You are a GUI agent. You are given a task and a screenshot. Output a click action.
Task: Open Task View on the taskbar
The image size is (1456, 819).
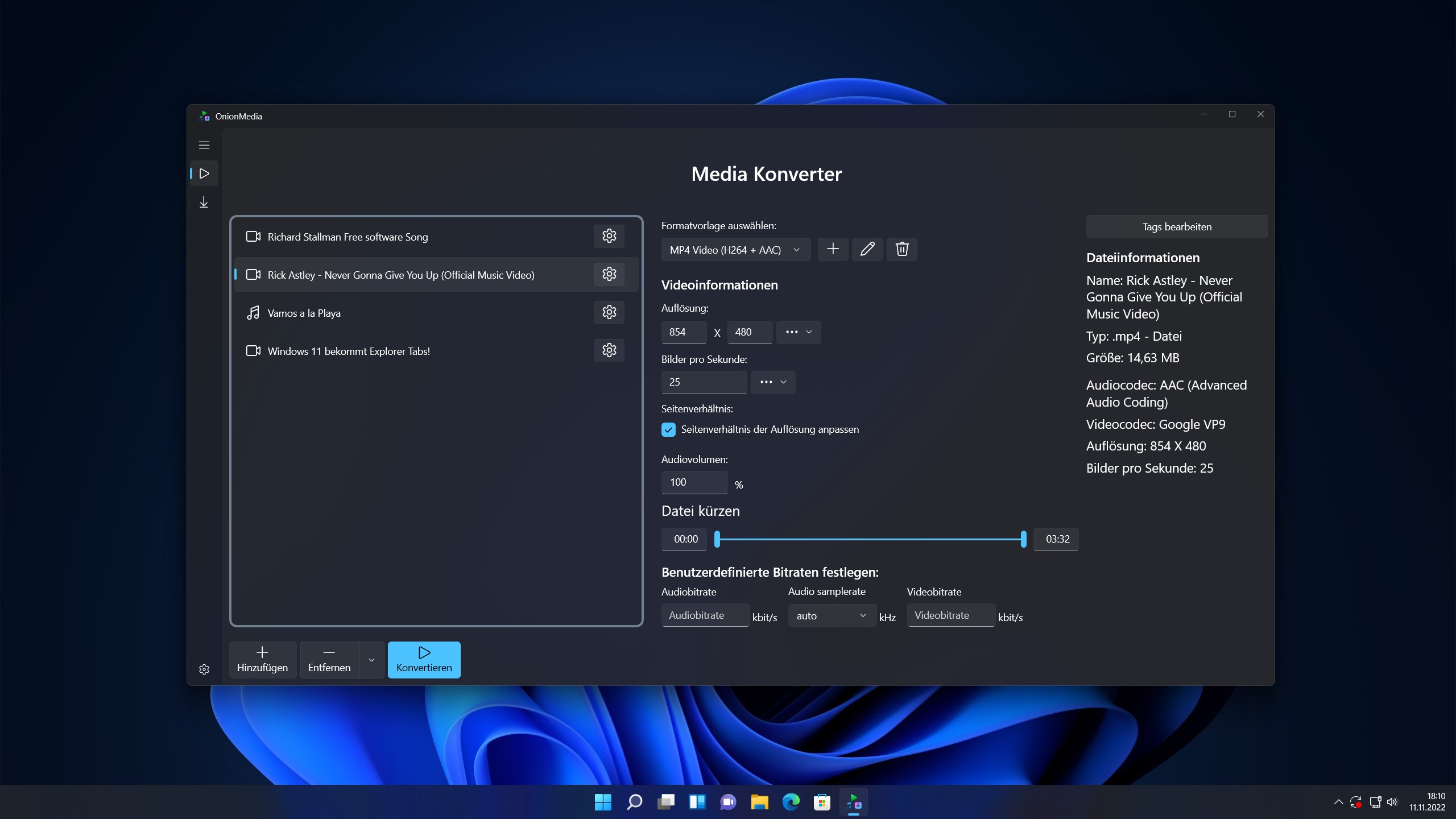coord(665,802)
